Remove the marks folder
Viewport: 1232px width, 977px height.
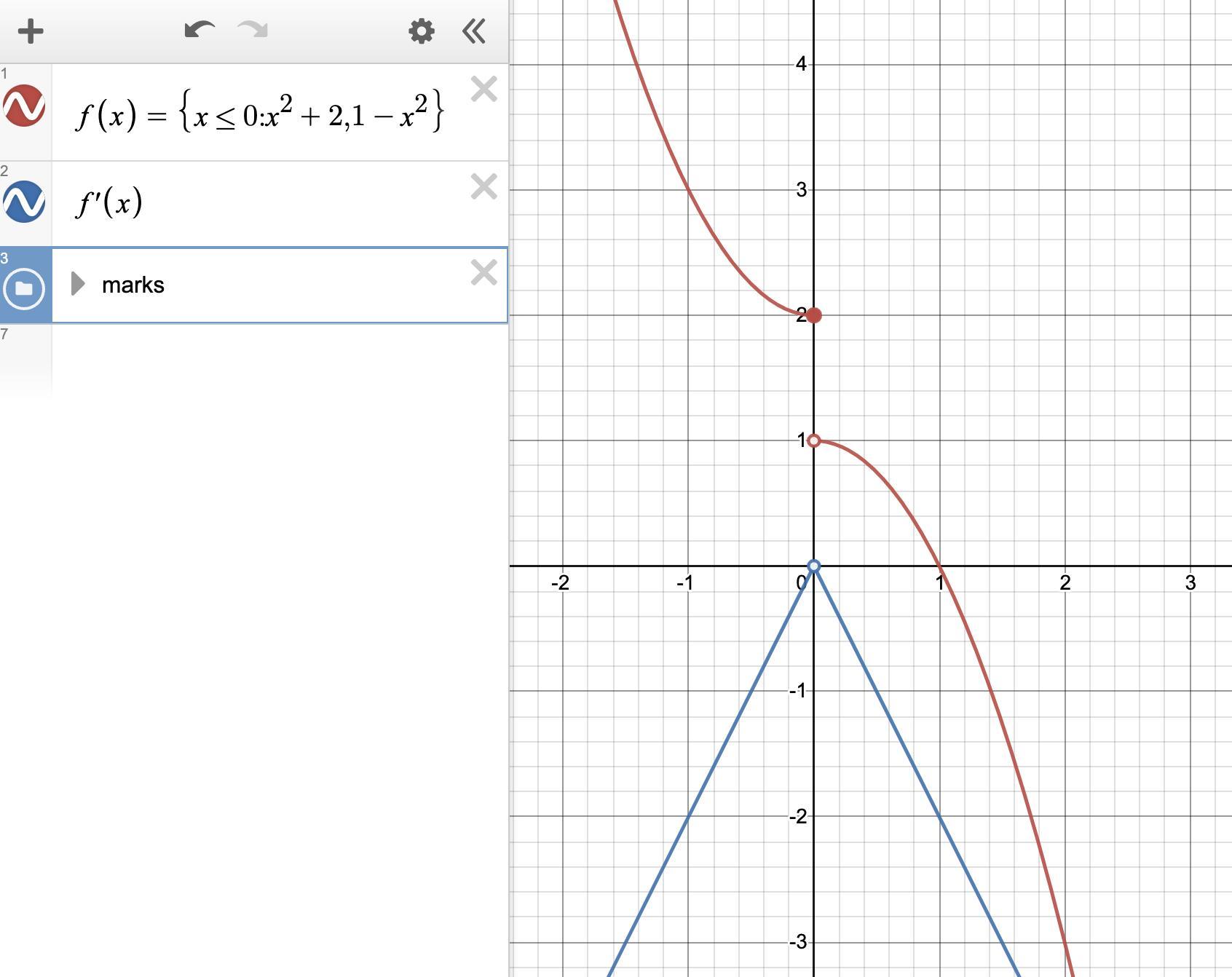(484, 273)
